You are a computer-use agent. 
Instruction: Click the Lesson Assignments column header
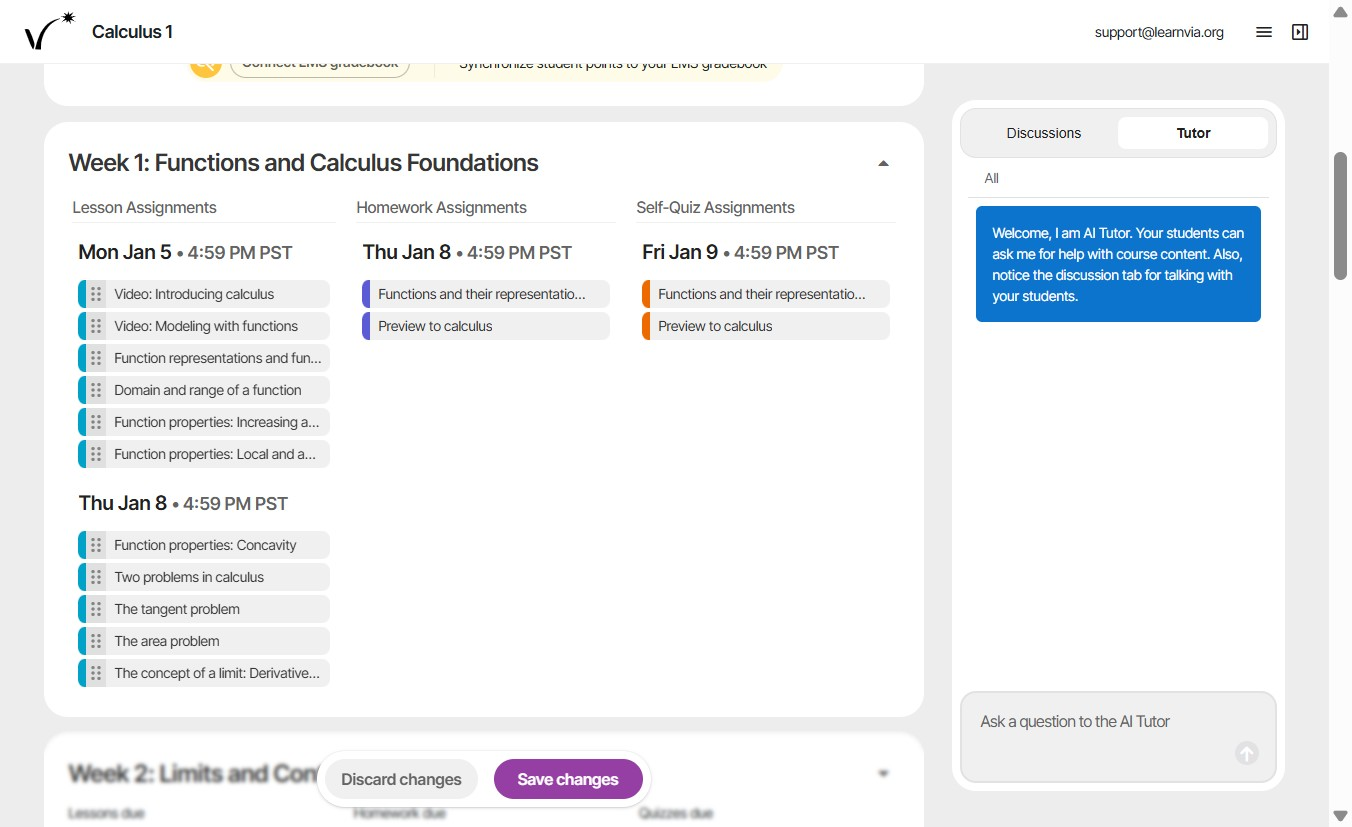144,208
